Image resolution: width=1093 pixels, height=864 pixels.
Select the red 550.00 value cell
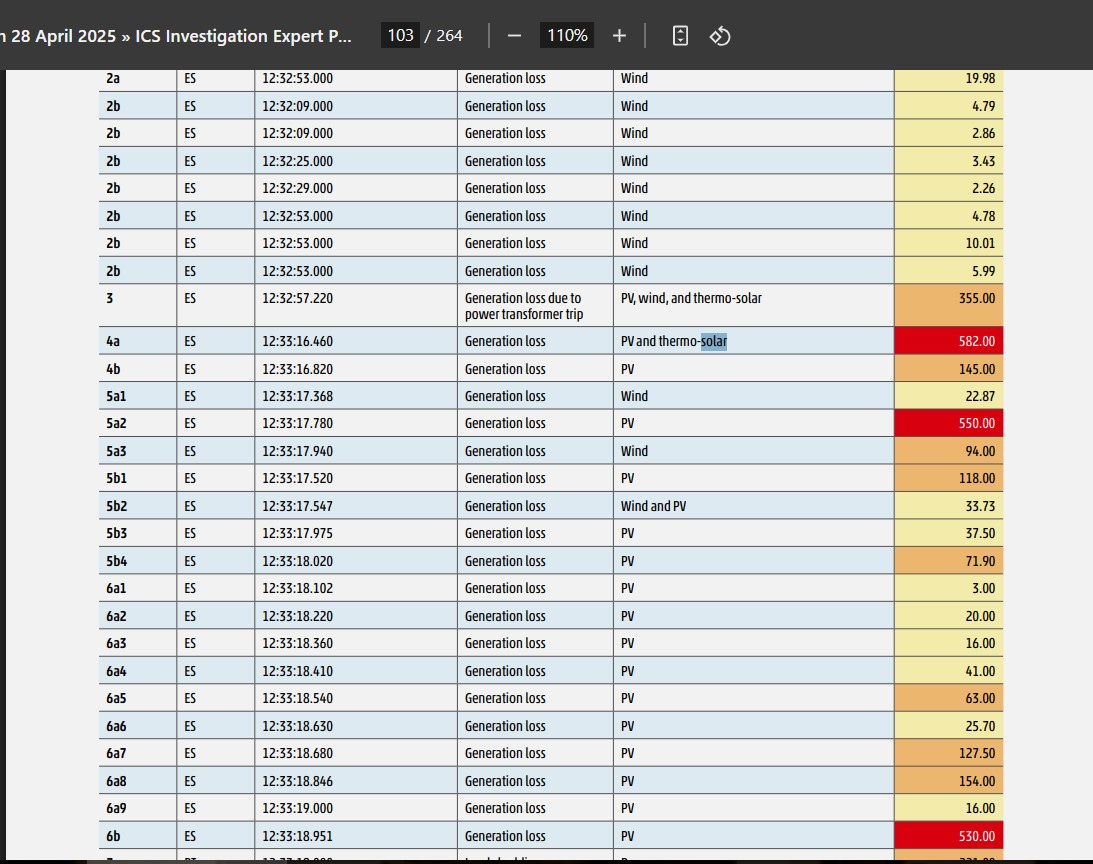coord(949,423)
